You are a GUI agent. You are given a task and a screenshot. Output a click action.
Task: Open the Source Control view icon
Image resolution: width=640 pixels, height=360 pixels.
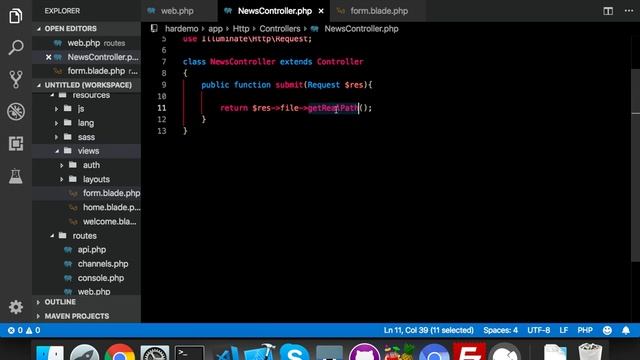pyautogui.click(x=16, y=80)
